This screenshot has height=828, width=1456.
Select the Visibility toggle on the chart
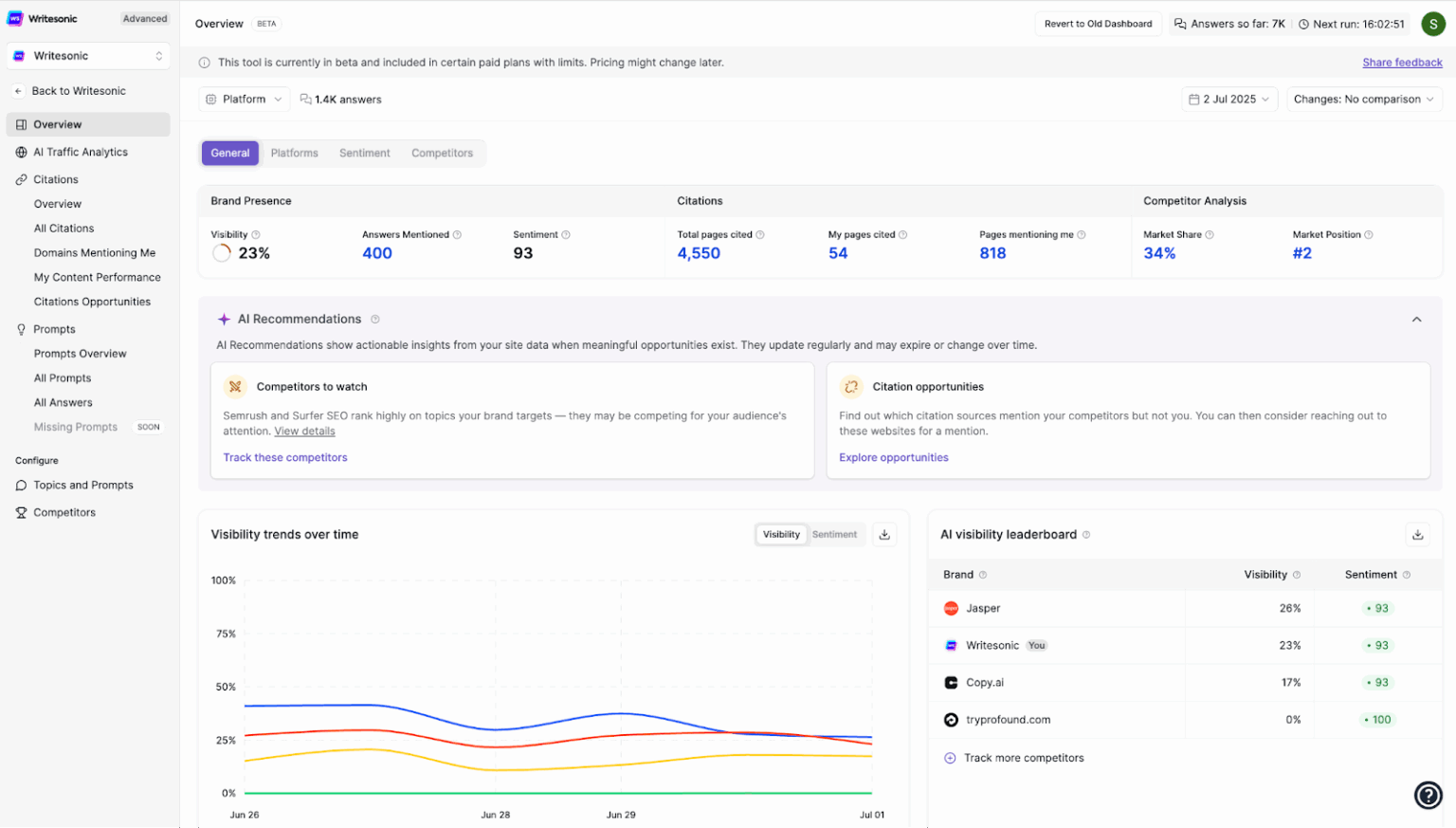coord(780,534)
